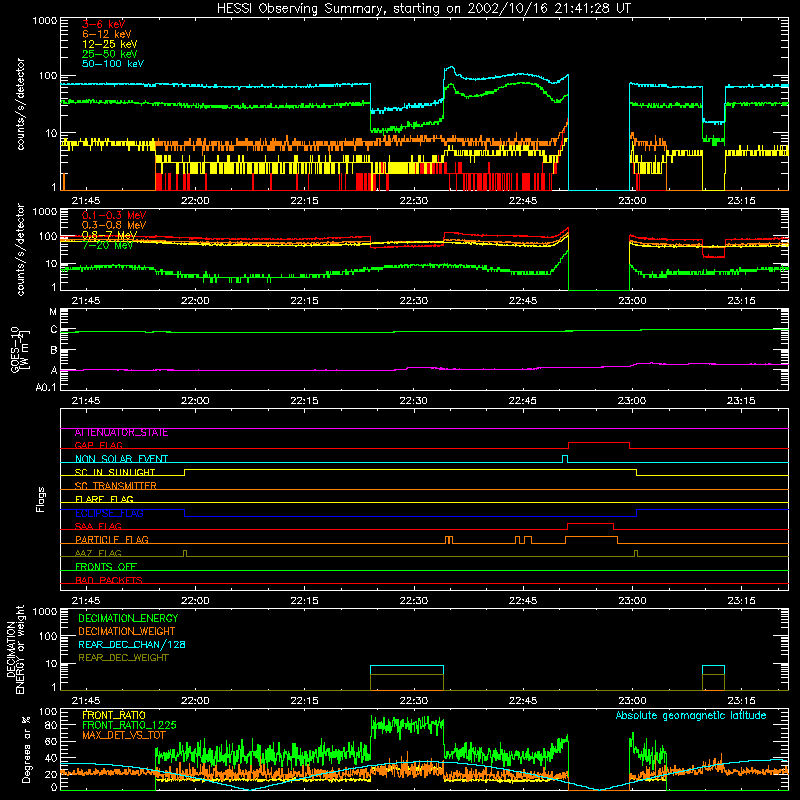Select the REAR_DEC_WEIGHT legend label

[x=123, y=658]
